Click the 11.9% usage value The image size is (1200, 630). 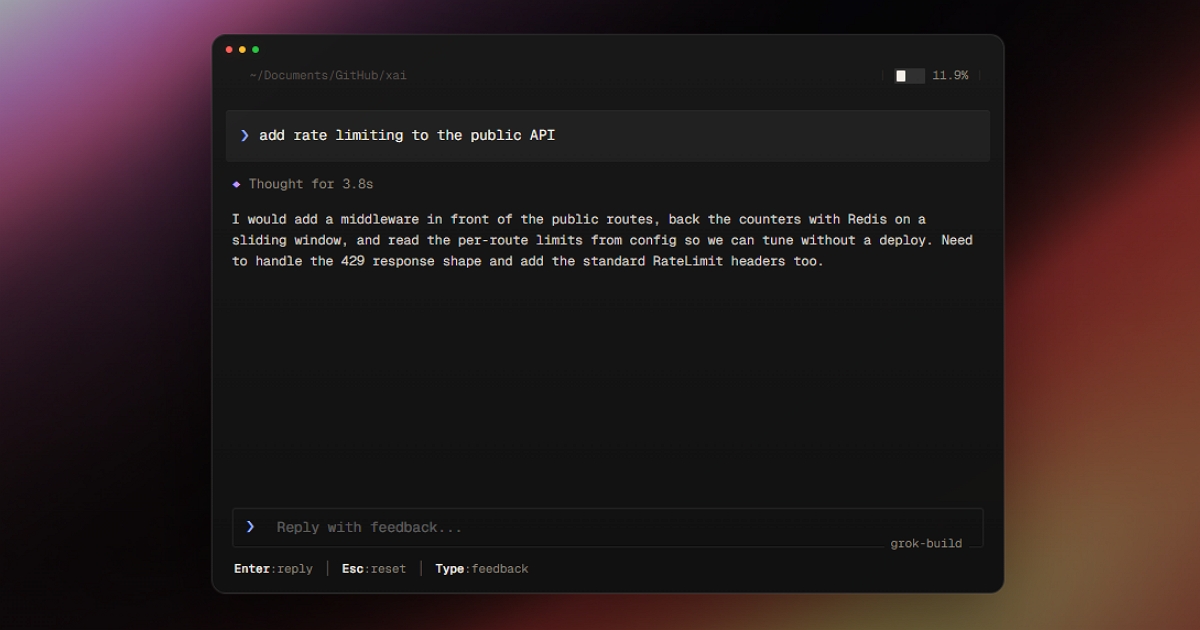[950, 76]
